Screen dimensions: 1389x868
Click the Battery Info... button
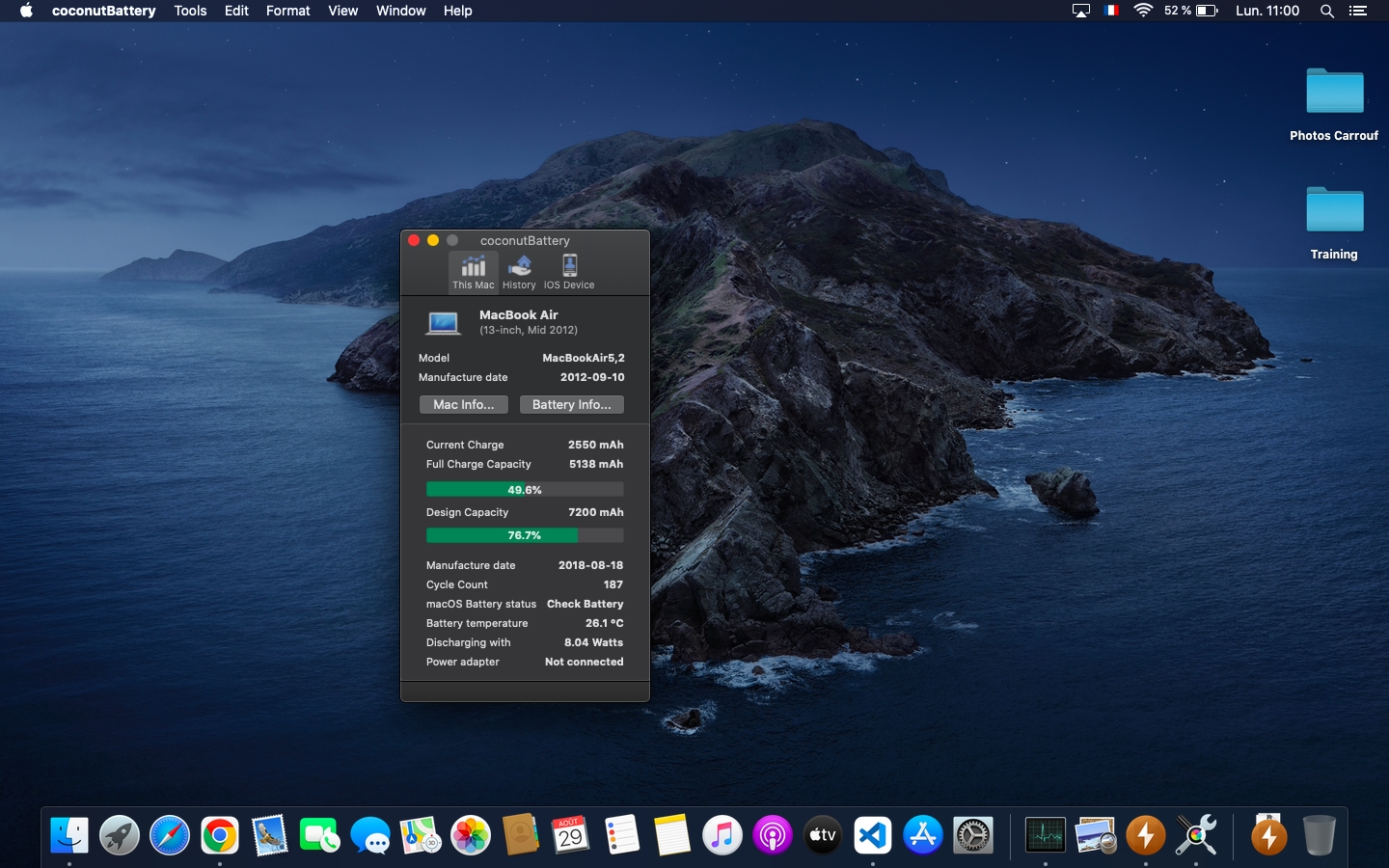click(571, 405)
